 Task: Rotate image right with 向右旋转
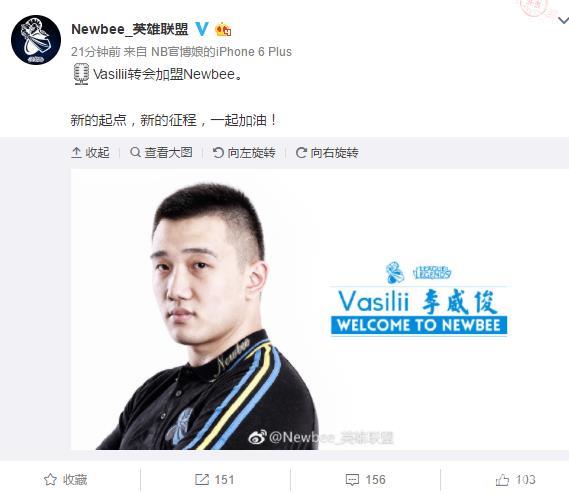327,152
